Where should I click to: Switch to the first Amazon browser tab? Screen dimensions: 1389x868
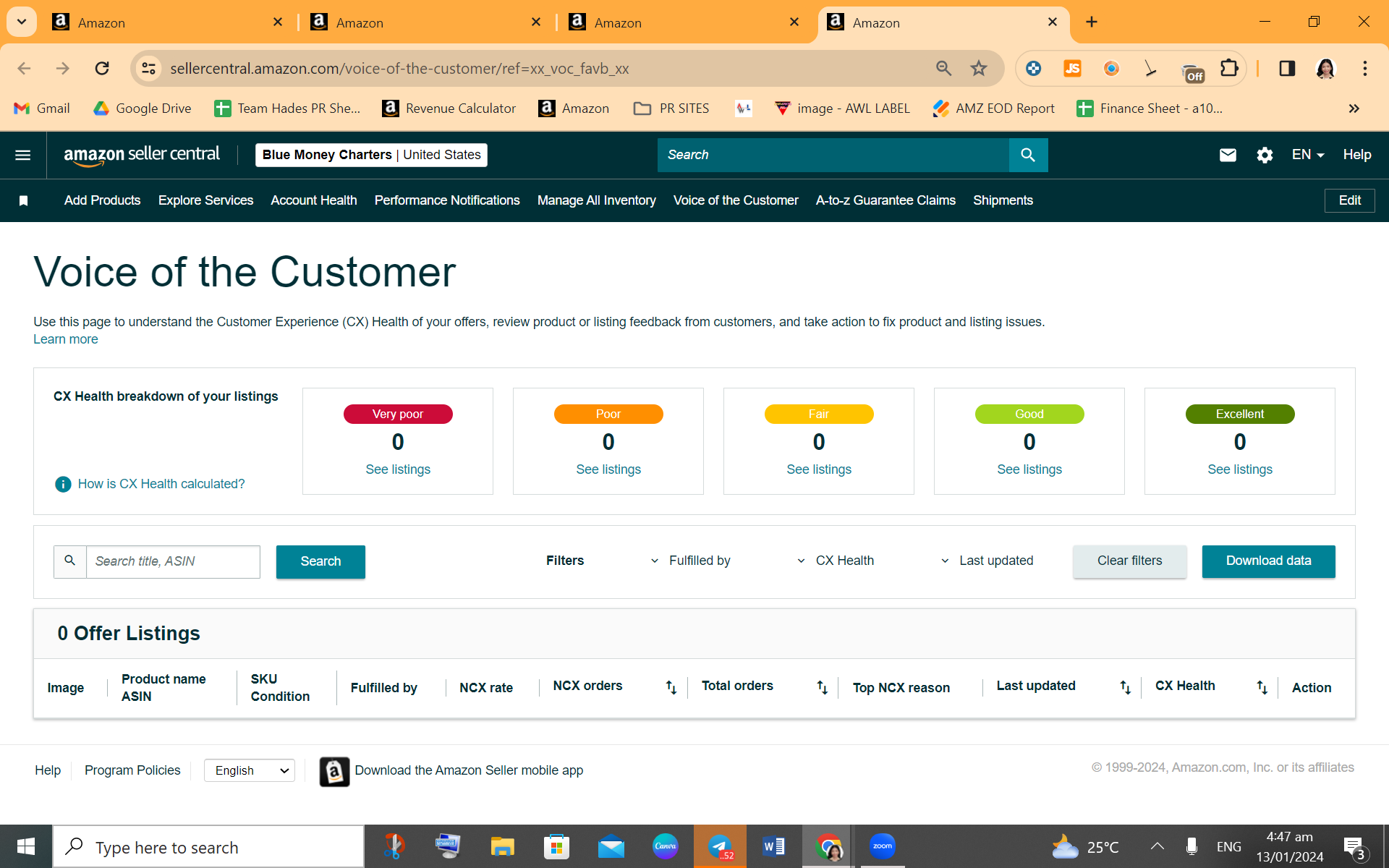(x=166, y=22)
